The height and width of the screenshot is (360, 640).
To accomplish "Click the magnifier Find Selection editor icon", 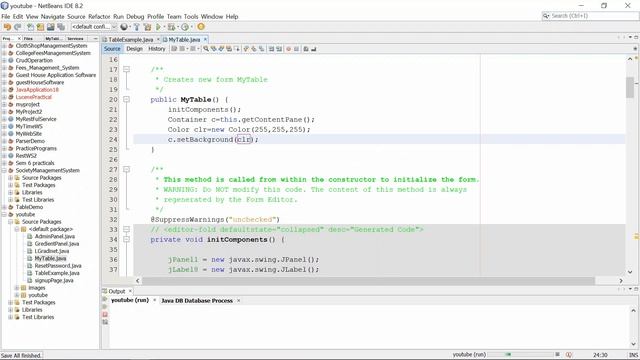I will pyautogui.click(x=206, y=49).
